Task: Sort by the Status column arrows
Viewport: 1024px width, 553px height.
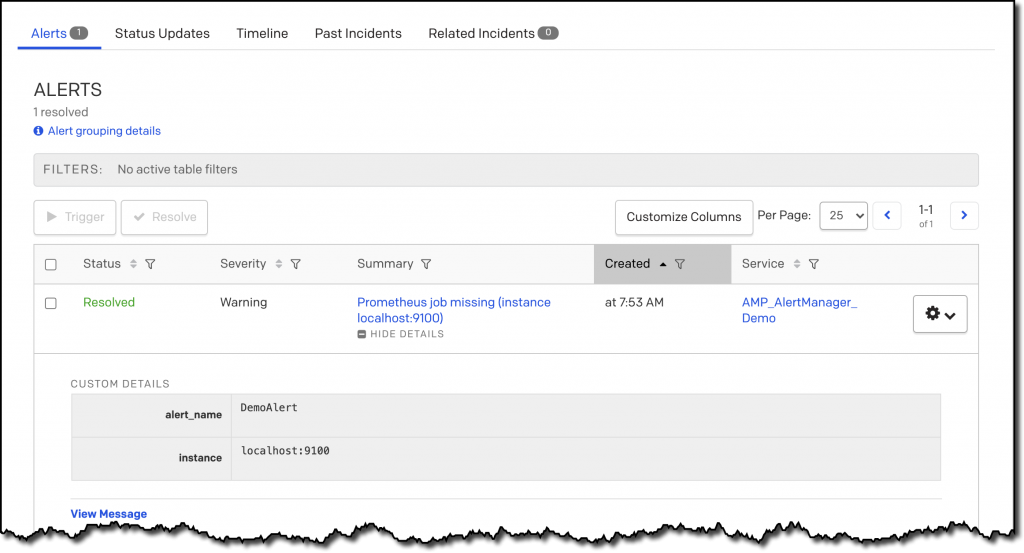Action: point(133,264)
